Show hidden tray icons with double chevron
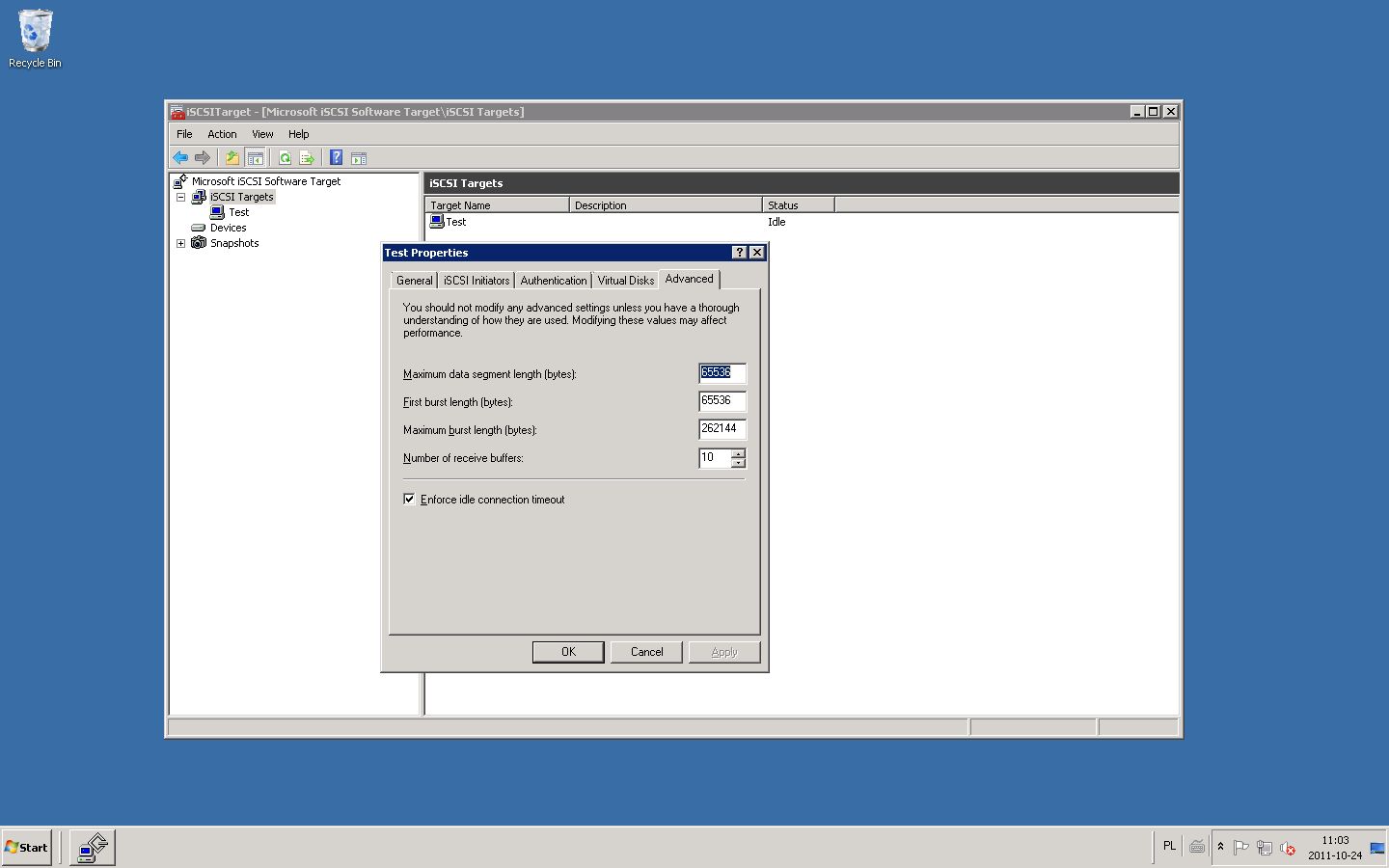 [x=1220, y=847]
